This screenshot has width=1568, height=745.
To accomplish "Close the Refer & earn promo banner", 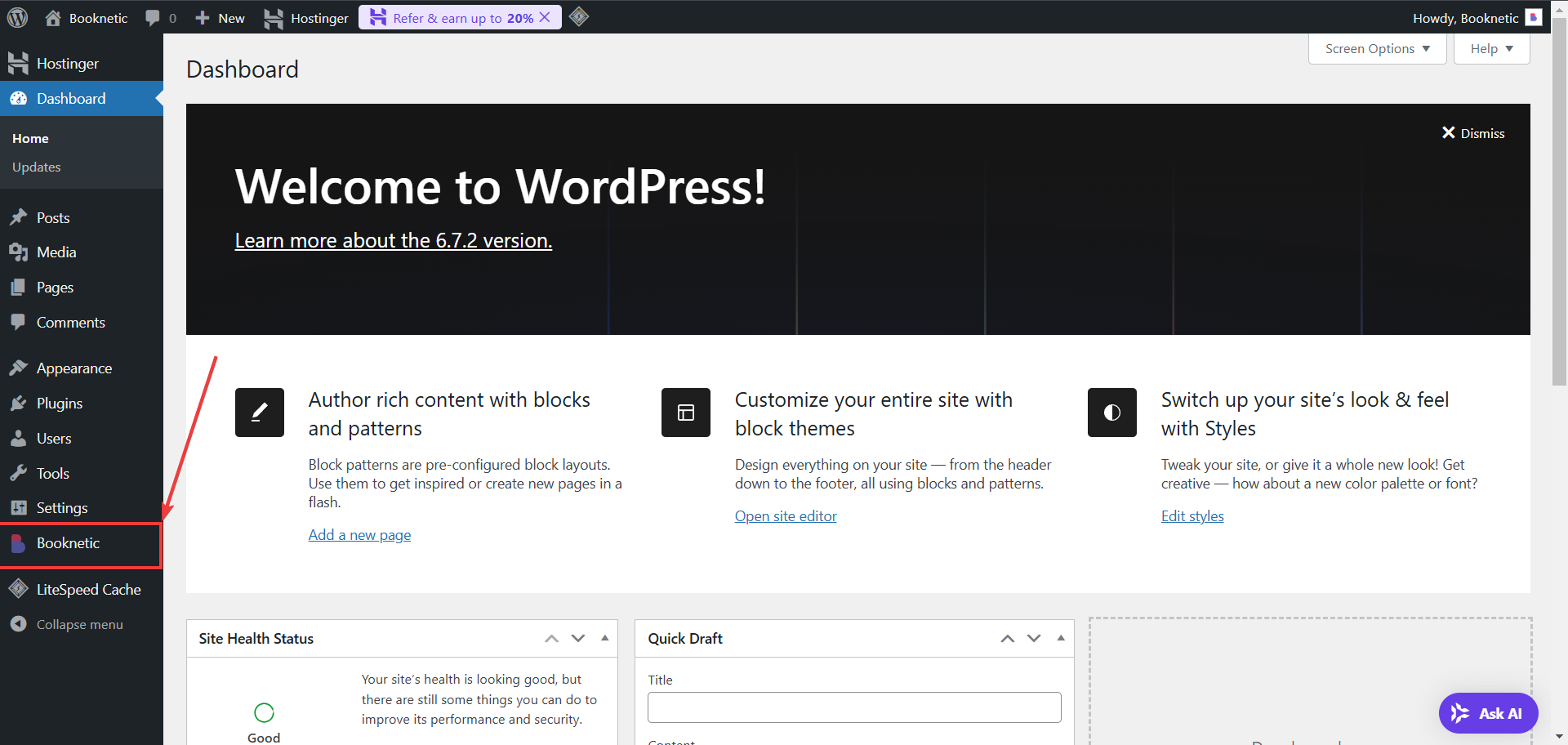I will tap(546, 17).
